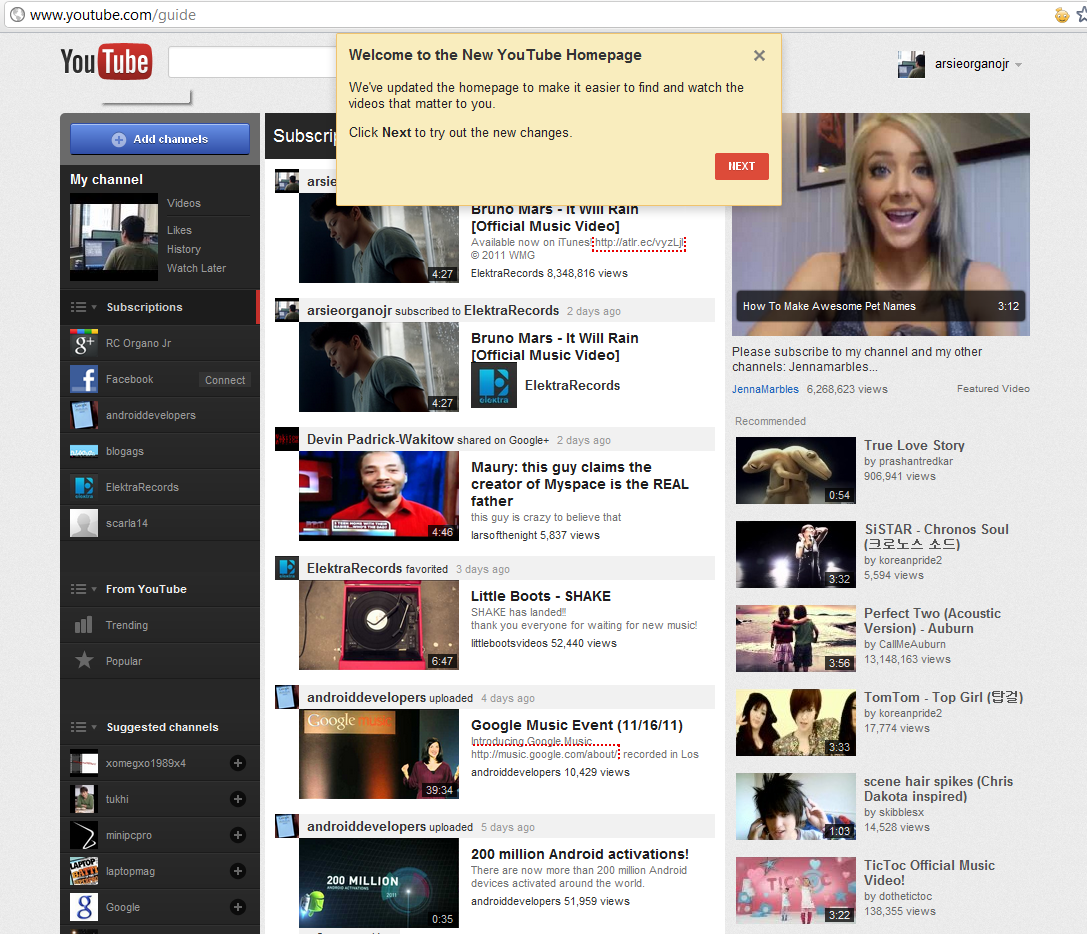
Task: Open the Perfect Two Auburn thumbnail
Action: [x=795, y=638]
